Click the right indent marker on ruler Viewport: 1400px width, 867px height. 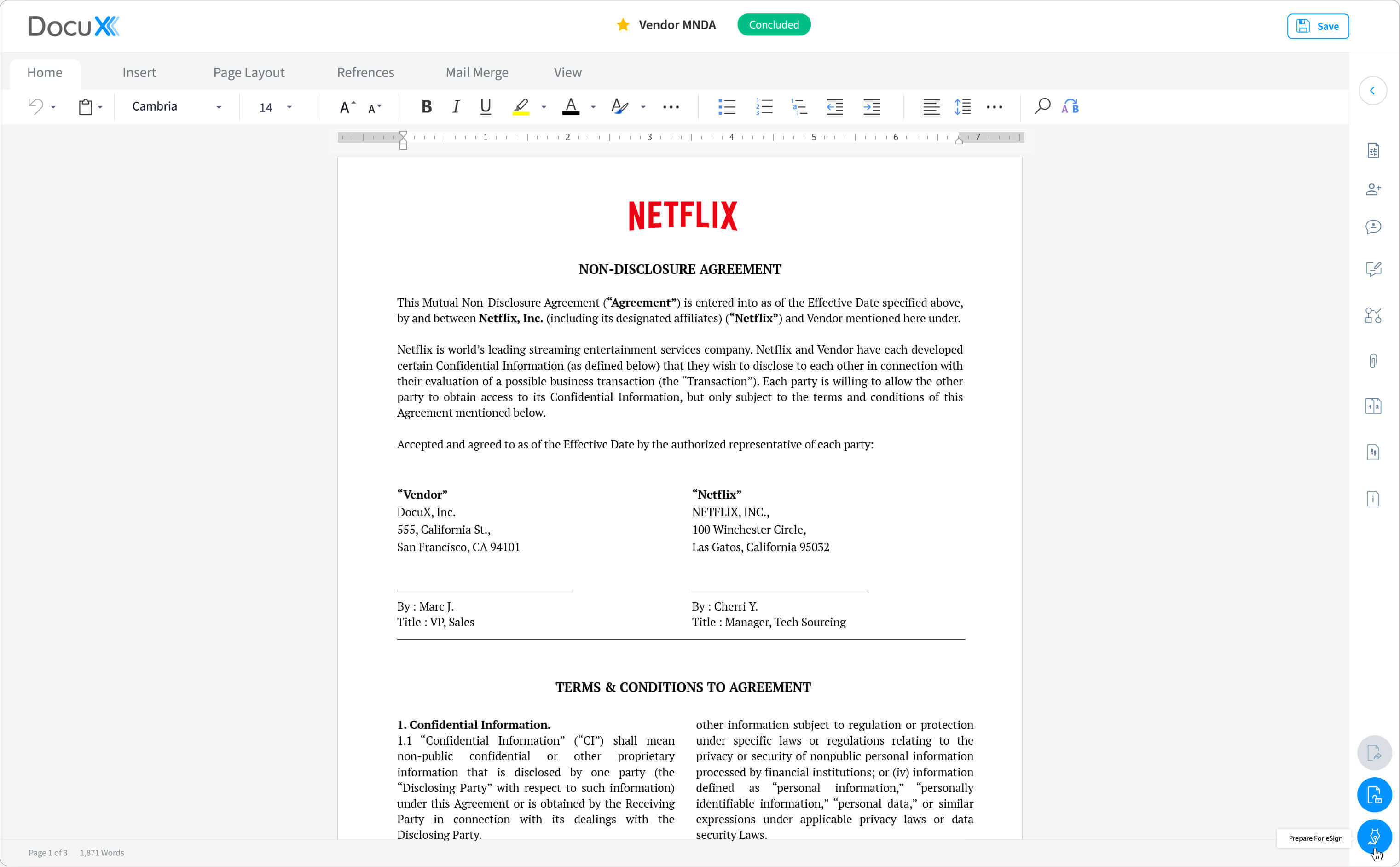(959, 140)
